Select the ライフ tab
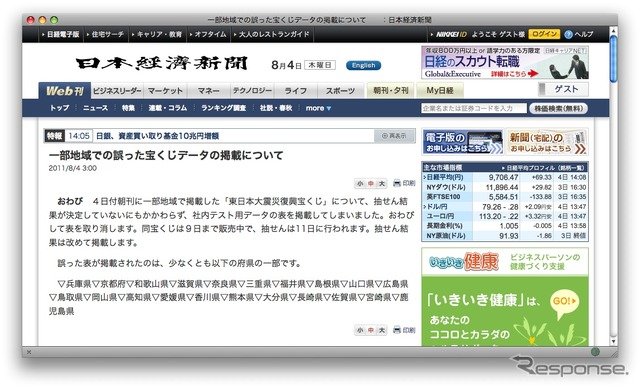640x388 pixels. click(x=296, y=91)
